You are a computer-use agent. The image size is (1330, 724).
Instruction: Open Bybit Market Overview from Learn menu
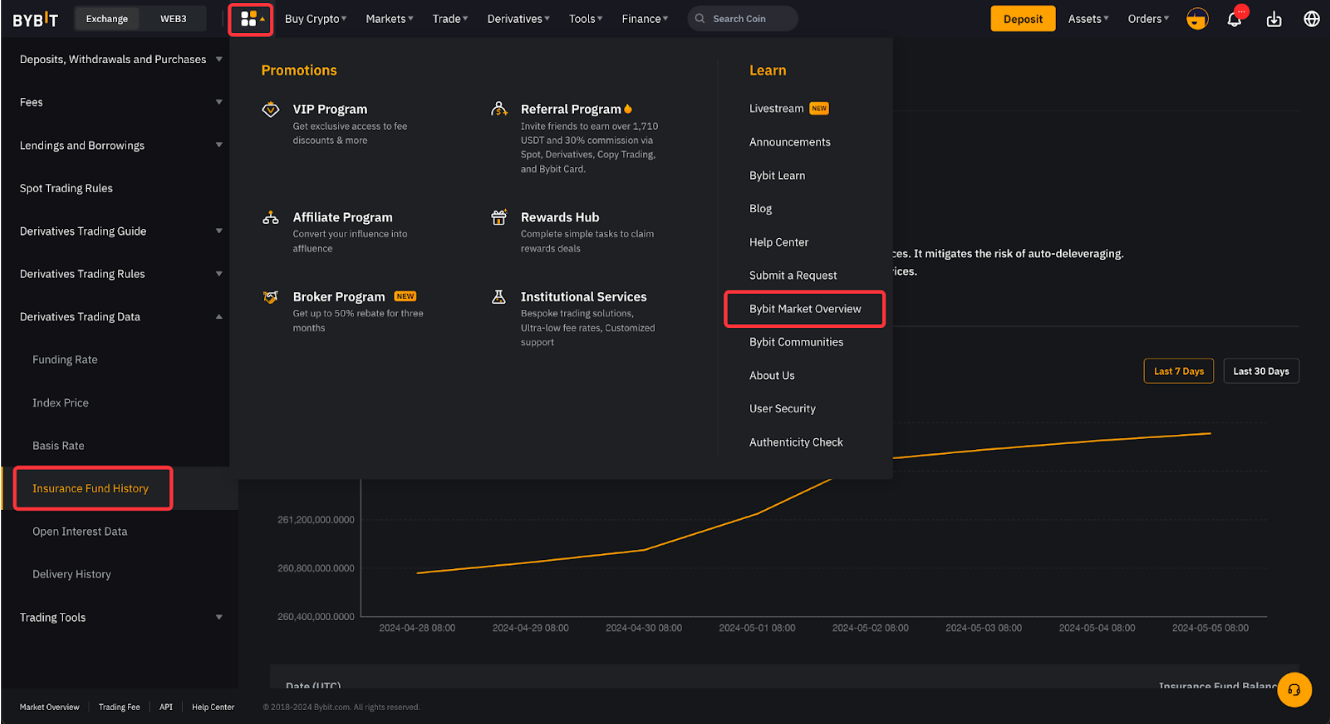coord(805,309)
